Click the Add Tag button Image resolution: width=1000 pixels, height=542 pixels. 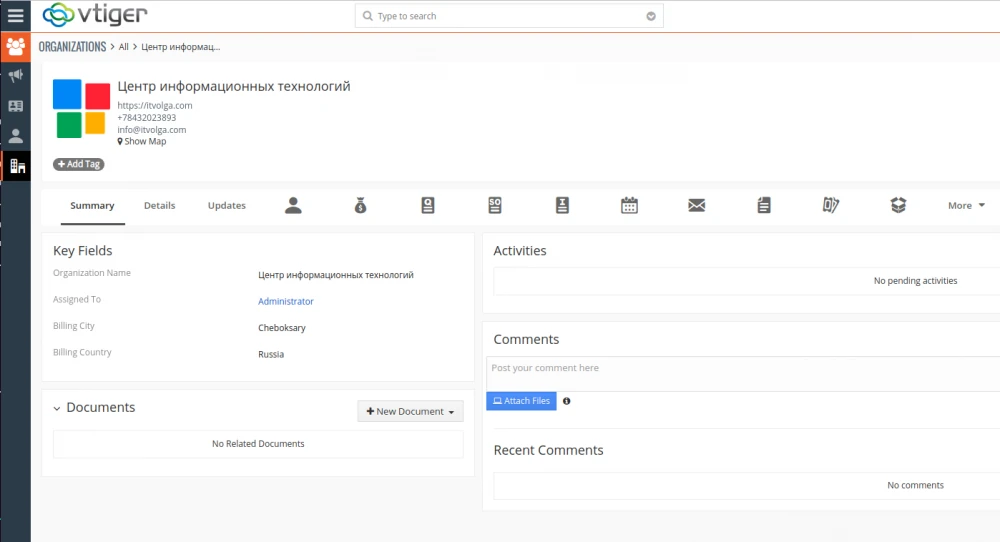coord(78,164)
